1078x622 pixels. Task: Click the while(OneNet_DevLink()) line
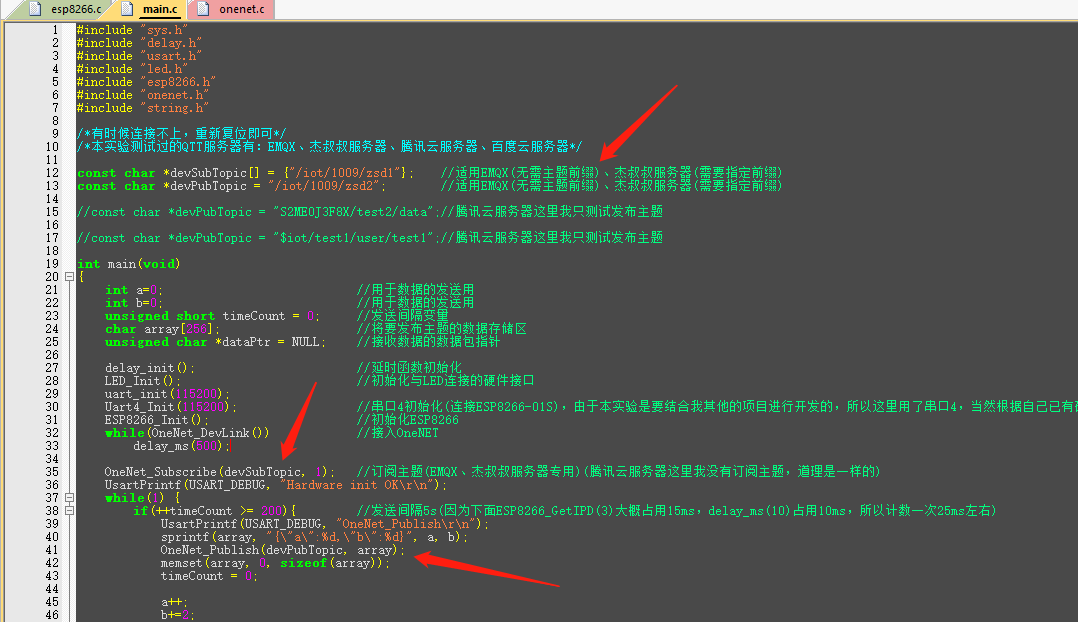pos(187,433)
